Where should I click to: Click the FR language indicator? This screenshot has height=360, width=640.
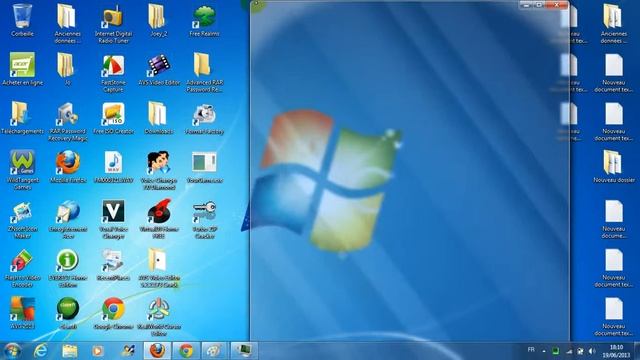coord(531,350)
